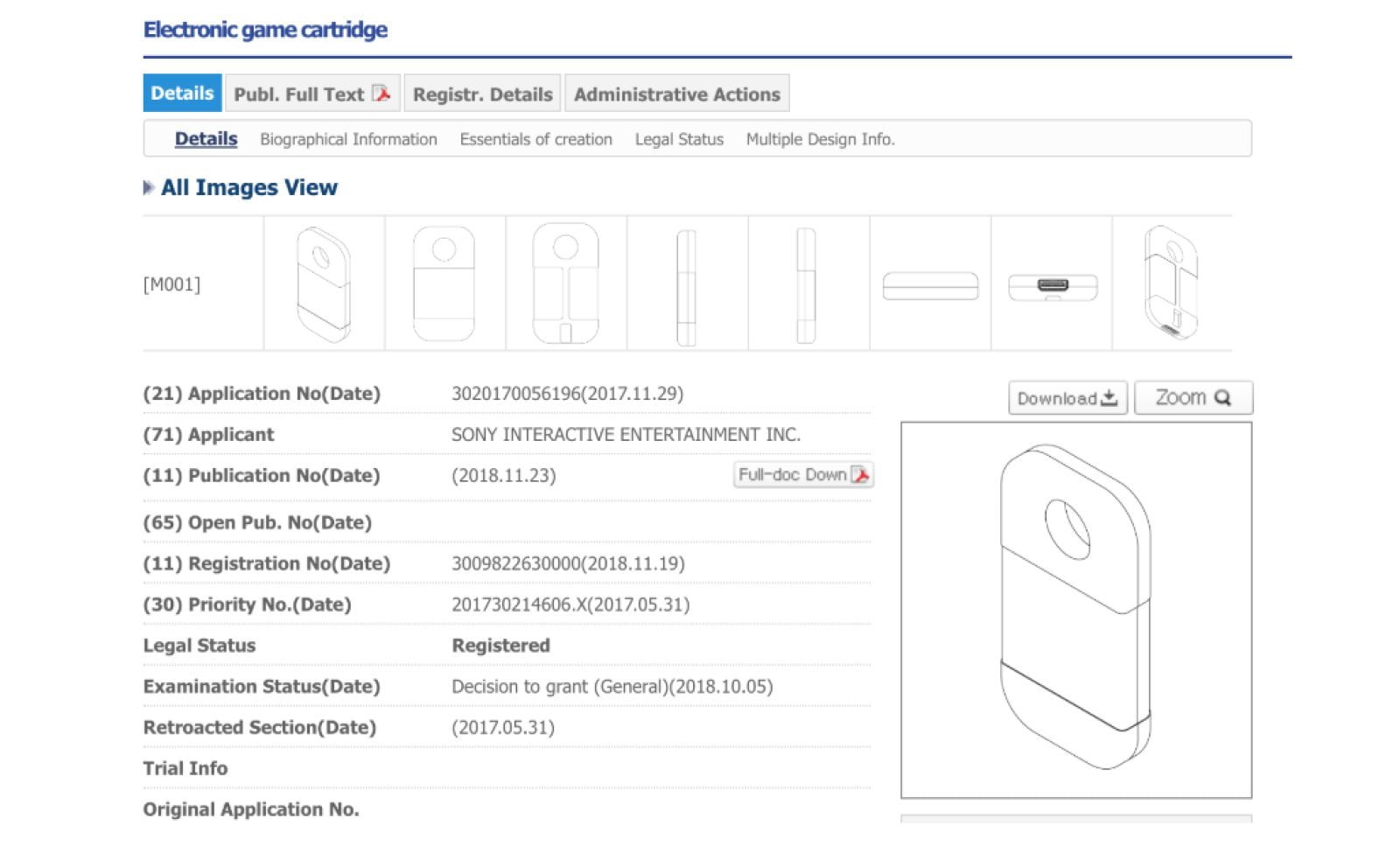Go to Essentials of creation section
Viewport: 1400px width, 853px height.
[x=535, y=139]
